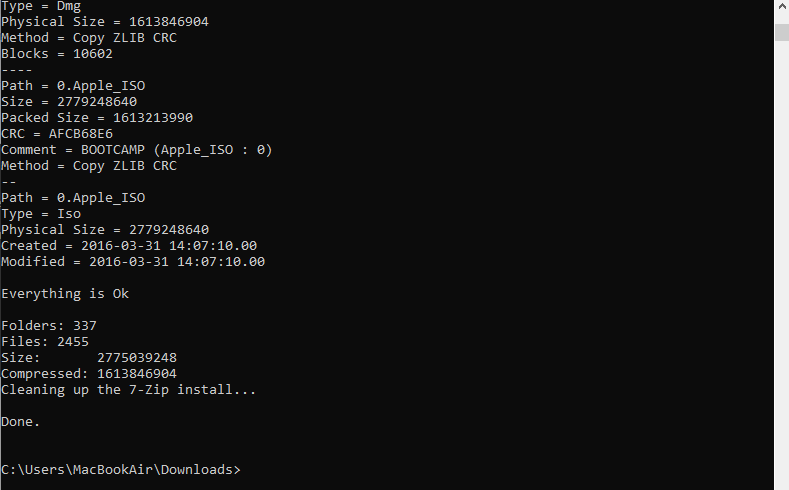Click the "Physical Size = 1613846904" line
Screen dimensions: 789x490
pyautogui.click(x=105, y=22)
